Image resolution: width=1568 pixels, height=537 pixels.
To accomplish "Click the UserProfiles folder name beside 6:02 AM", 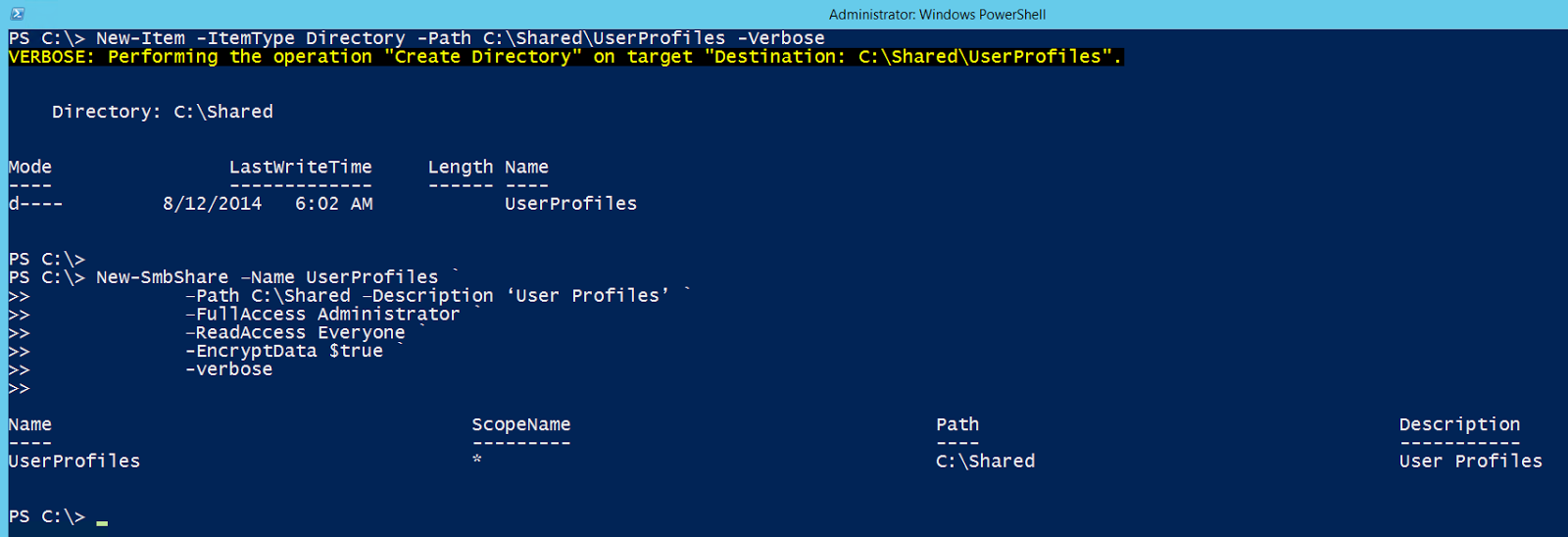I will [x=570, y=204].
